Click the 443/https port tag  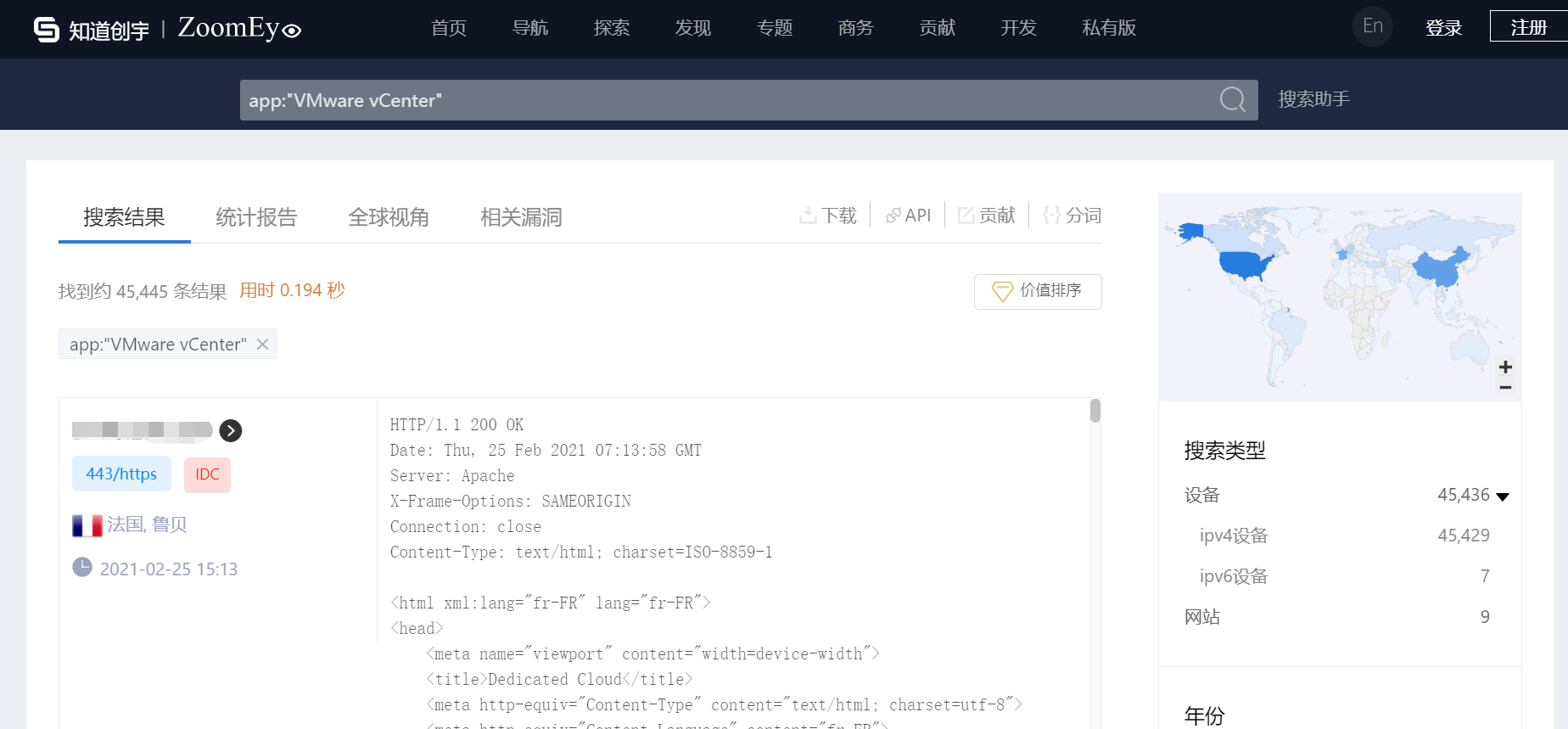point(121,474)
